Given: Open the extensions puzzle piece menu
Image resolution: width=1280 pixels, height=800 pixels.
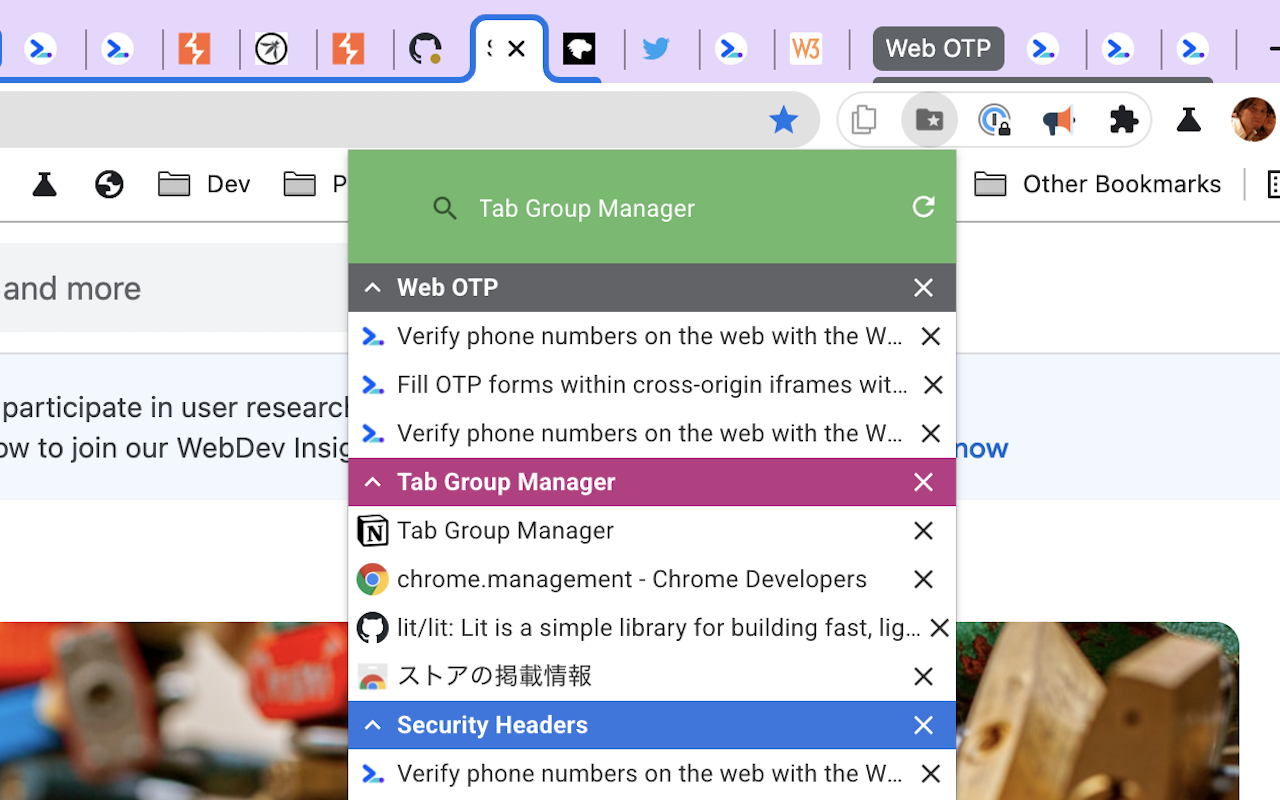Looking at the screenshot, I should coord(1123,119).
